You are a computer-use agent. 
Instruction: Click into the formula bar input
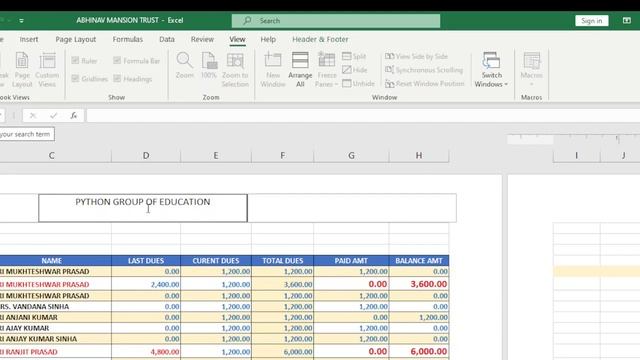[x=363, y=116]
